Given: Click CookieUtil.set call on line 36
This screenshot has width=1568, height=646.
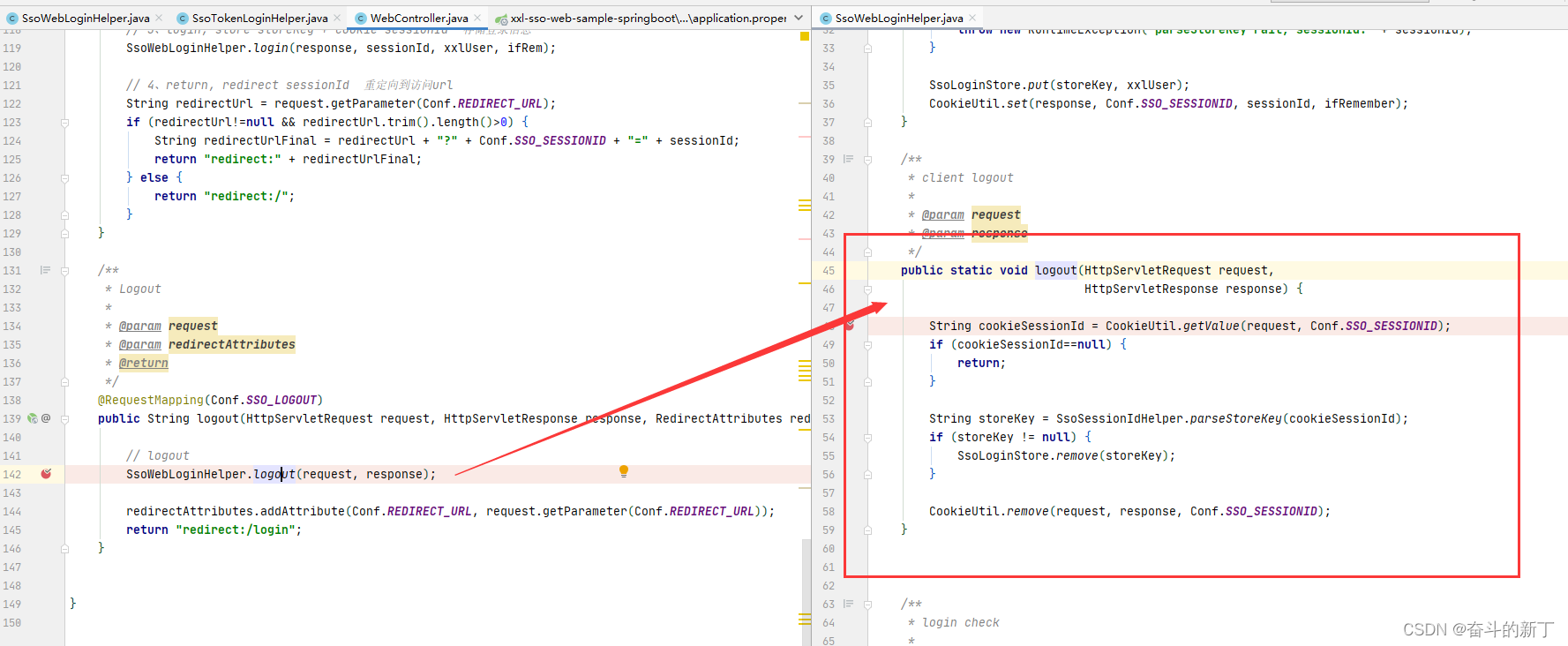Looking at the screenshot, I should coord(979,103).
